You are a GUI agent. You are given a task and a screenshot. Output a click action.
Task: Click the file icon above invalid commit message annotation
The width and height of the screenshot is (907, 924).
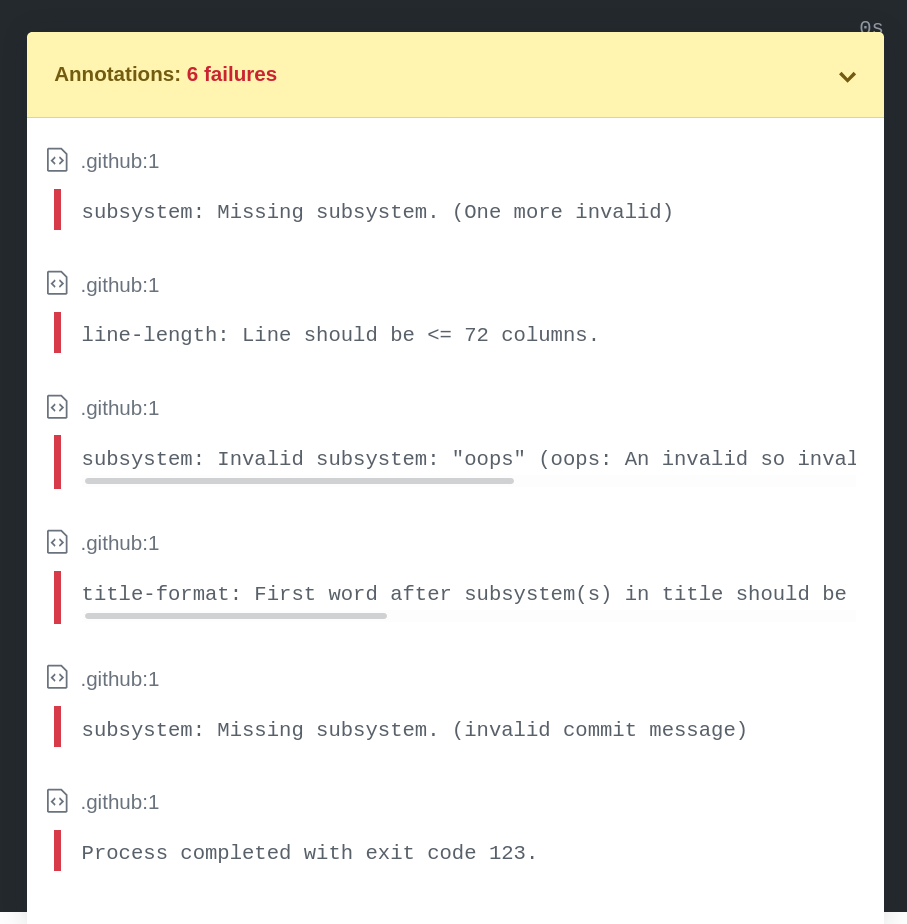57,678
